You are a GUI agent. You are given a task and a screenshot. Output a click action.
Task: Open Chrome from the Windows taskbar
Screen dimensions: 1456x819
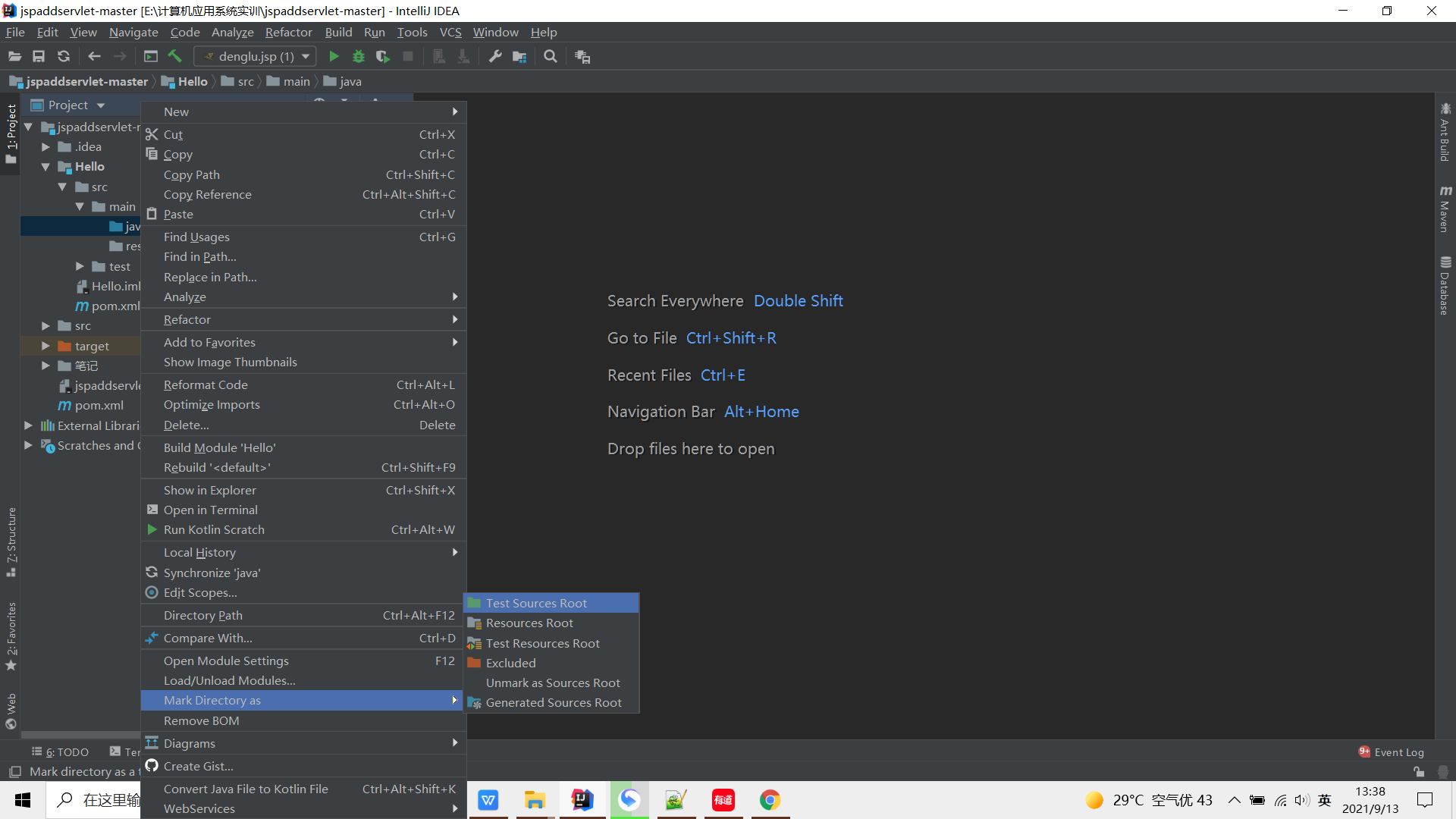point(770,800)
